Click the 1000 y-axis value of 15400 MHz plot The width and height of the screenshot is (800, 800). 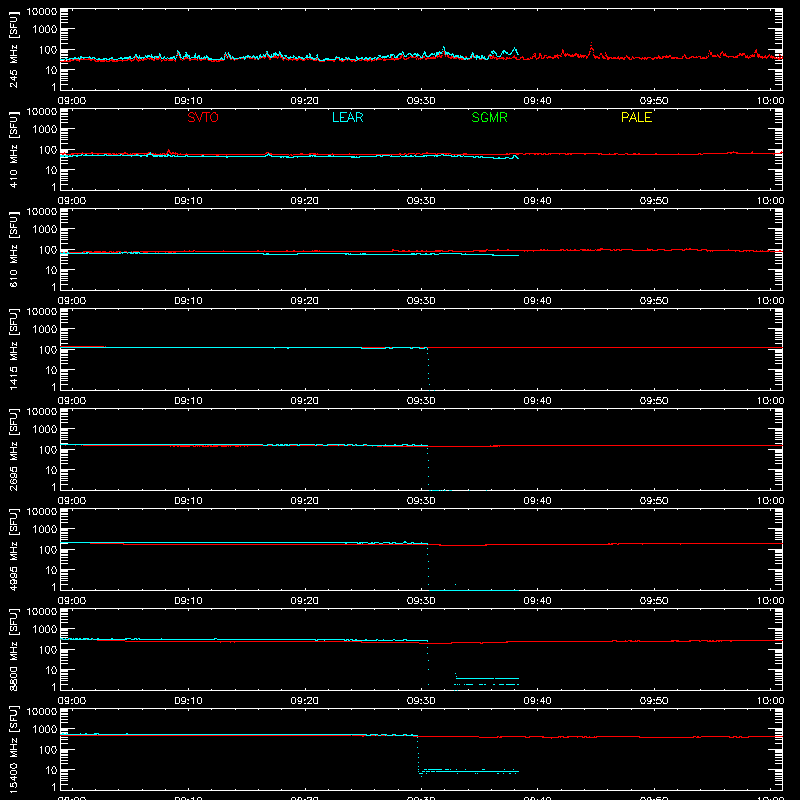tap(45, 729)
